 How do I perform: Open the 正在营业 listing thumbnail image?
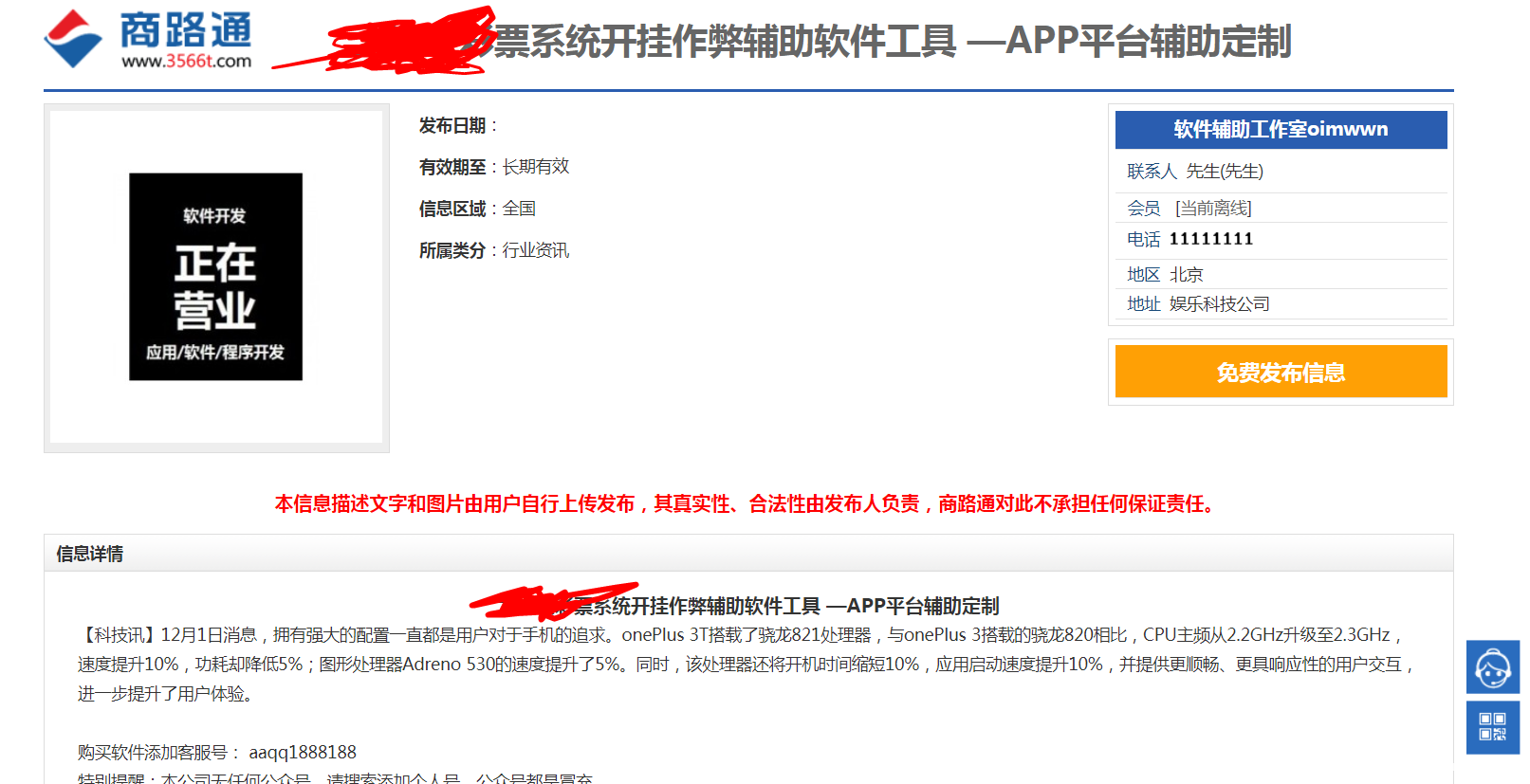(x=215, y=277)
